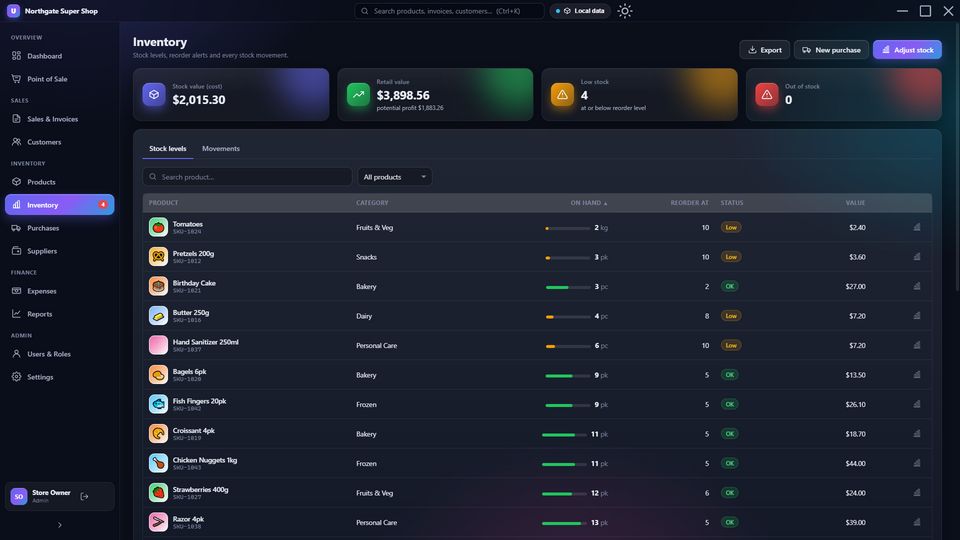Click the Hand Sanitizer 250ml product icon
960x540 pixels.
158,345
